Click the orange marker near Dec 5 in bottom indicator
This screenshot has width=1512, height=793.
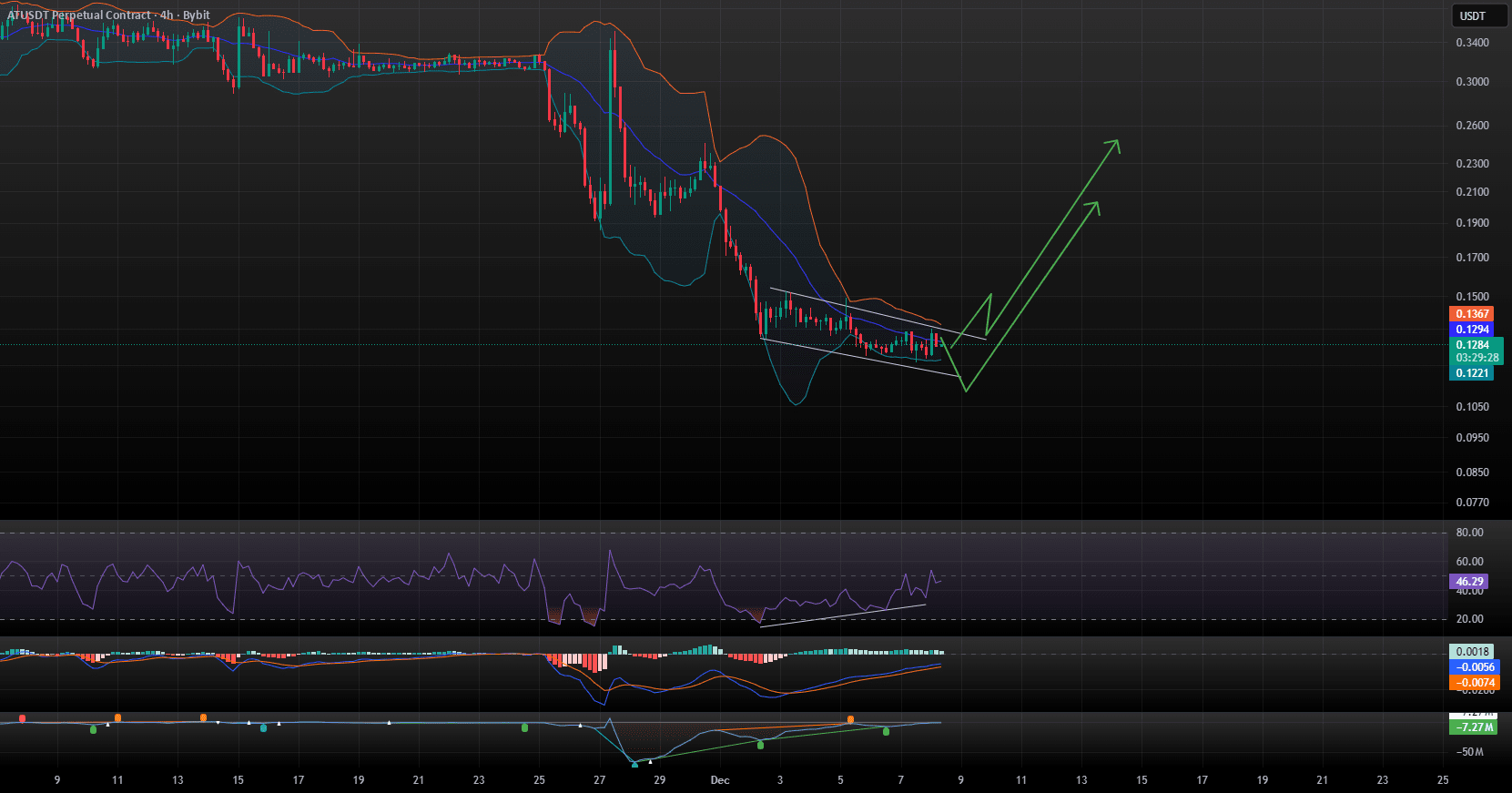(x=850, y=719)
